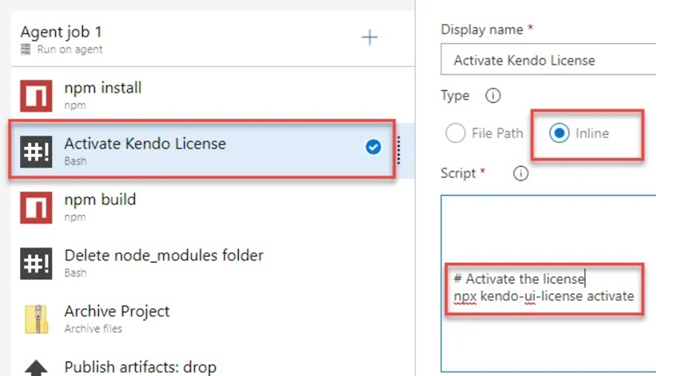This screenshot has height=376, width=673.
Task: Select the Activate Kendo License task title
Action: [145, 144]
